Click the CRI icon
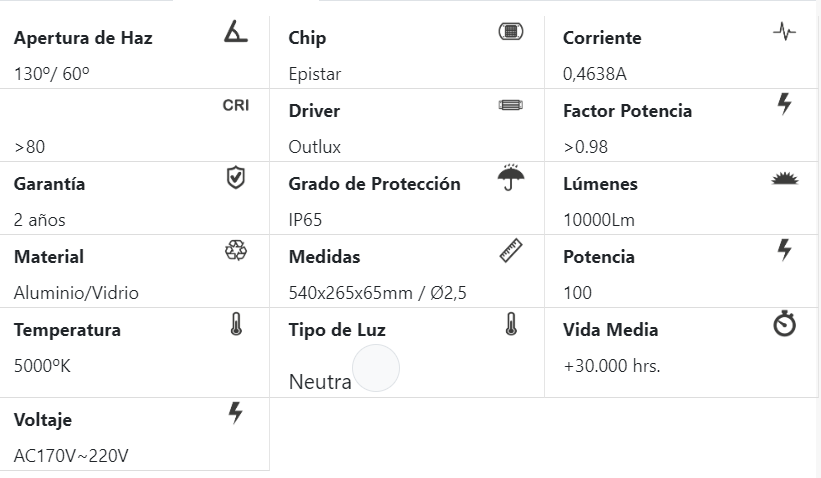821x478 pixels. [x=236, y=105]
